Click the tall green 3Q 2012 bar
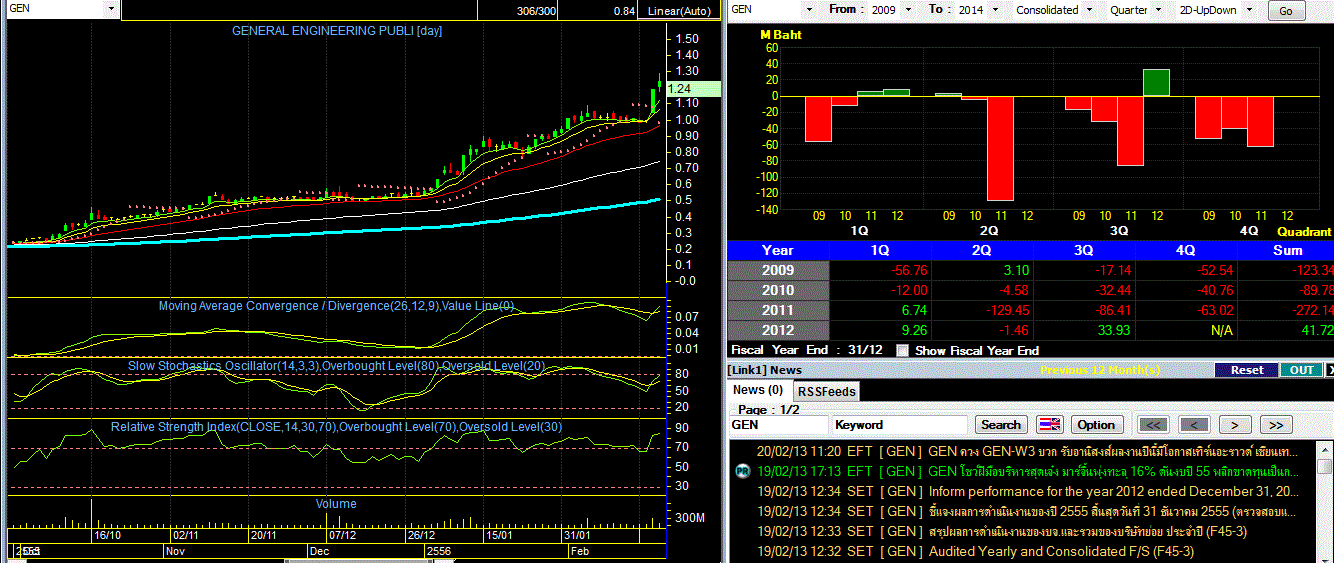Viewport: 1334px width, 563px height. (1156, 83)
